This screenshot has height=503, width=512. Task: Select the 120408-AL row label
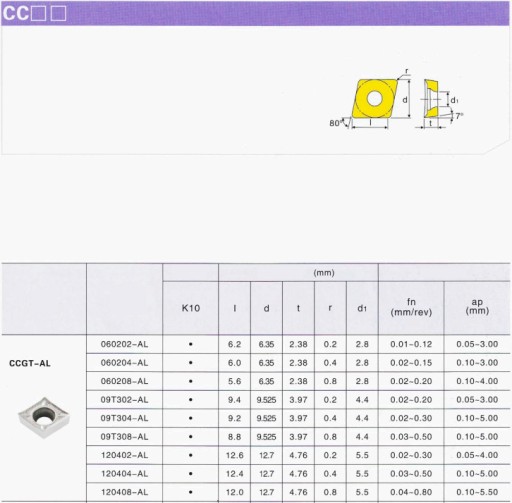124,492
